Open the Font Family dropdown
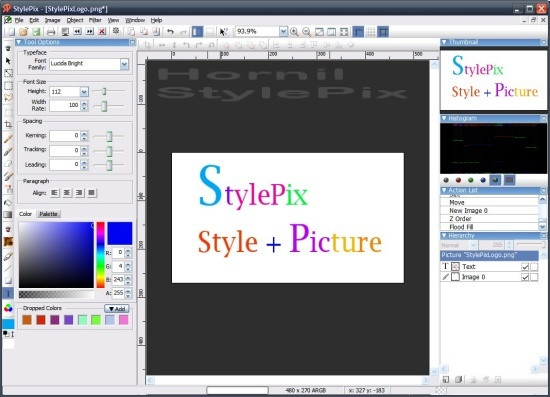Viewport: 550px width, 397px height. point(124,64)
